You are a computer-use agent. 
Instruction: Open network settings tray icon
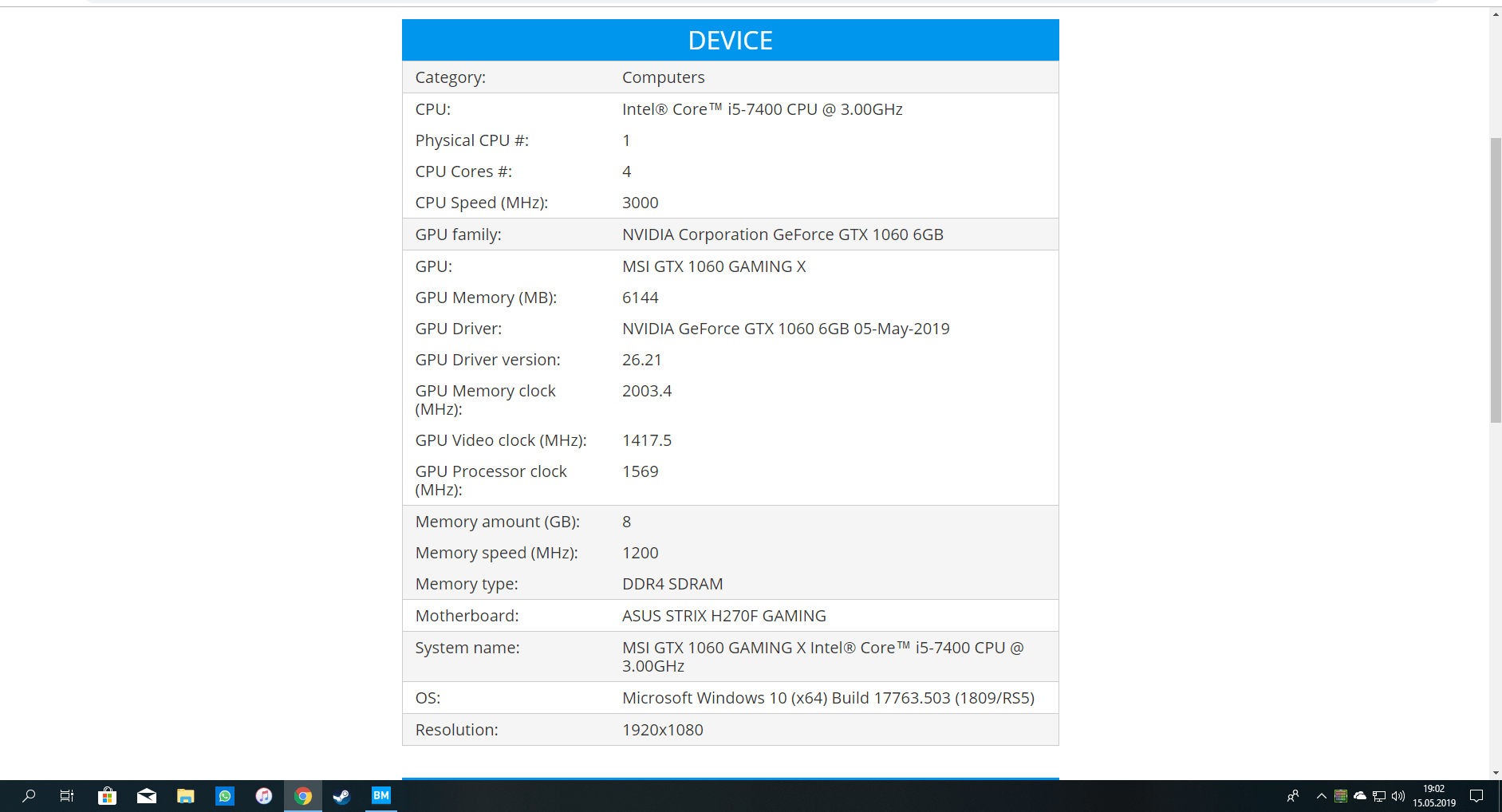(x=1379, y=796)
